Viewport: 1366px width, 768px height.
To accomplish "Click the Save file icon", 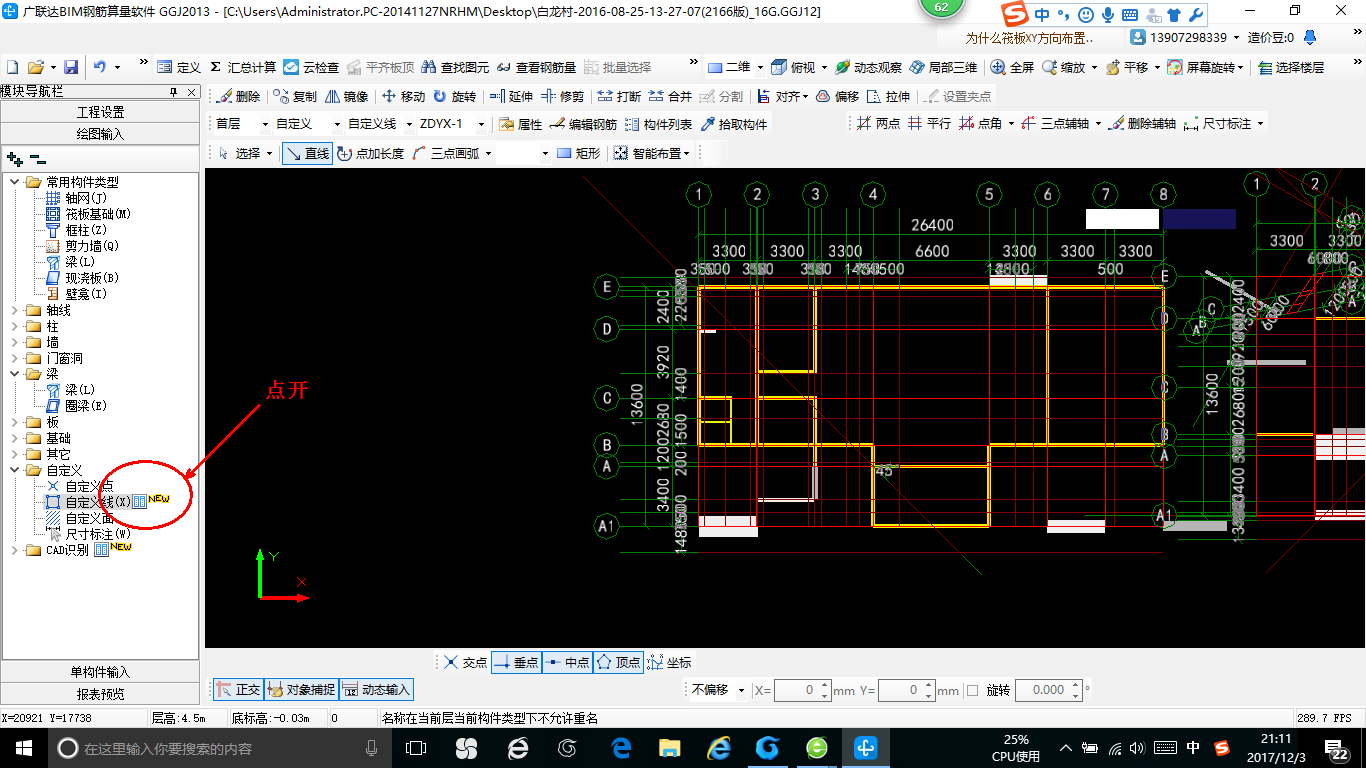I will [x=71, y=67].
